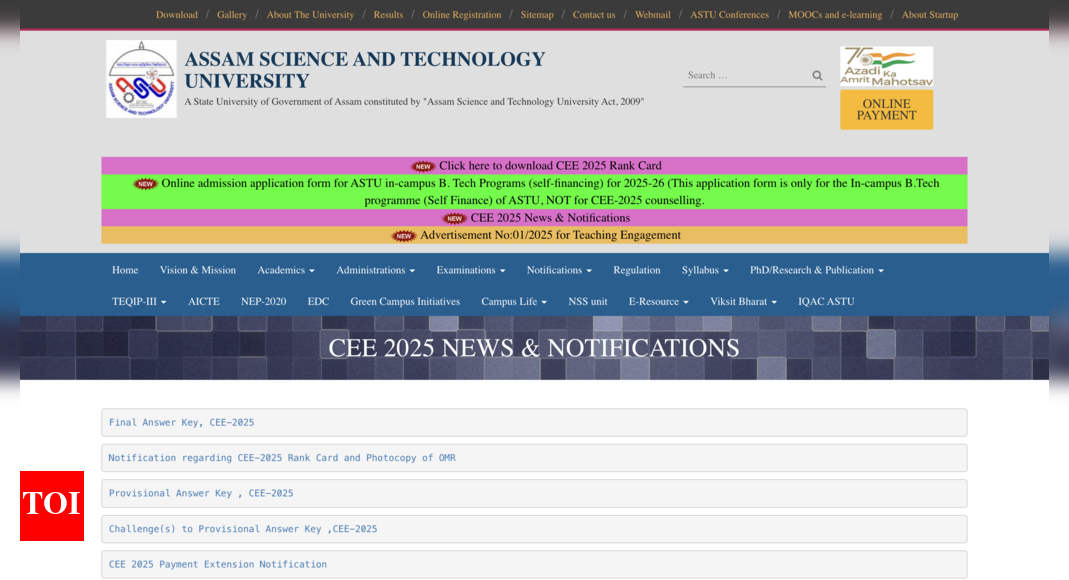Image resolution: width=1069 pixels, height=580 pixels.
Task: Open the Green Campus Initiatives page
Action: [x=405, y=301]
